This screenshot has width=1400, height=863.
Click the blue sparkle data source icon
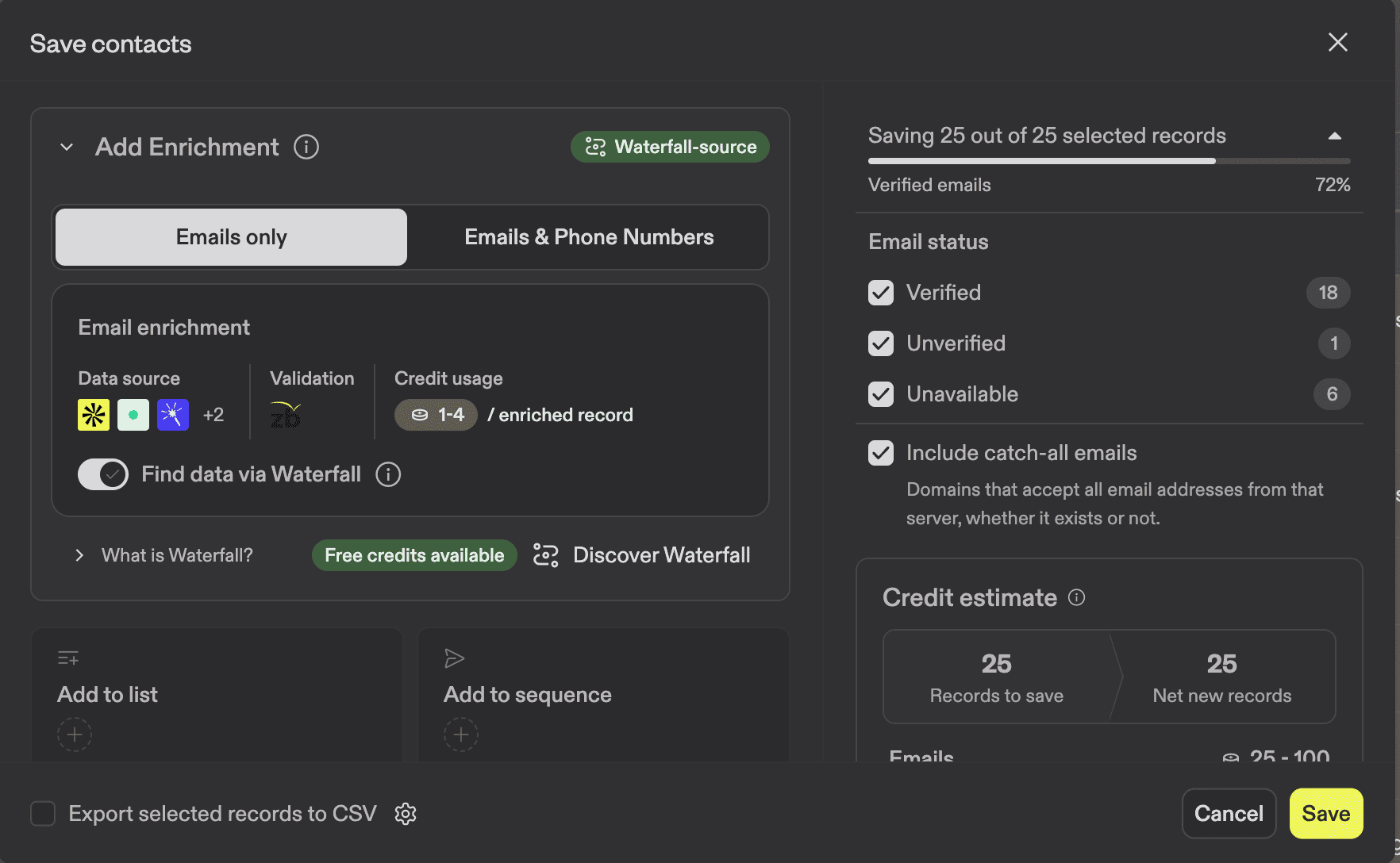[172, 414]
